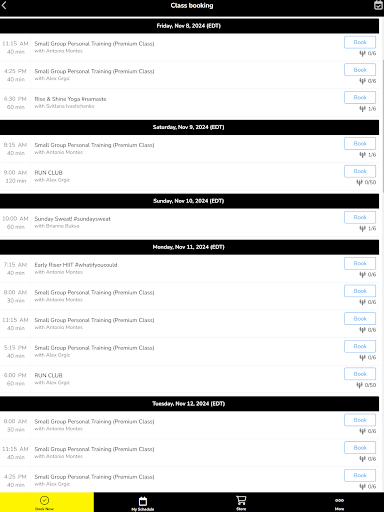The width and height of the screenshot is (384, 512).
Task: Tap the back arrow in header
Action: [x=4, y=5]
